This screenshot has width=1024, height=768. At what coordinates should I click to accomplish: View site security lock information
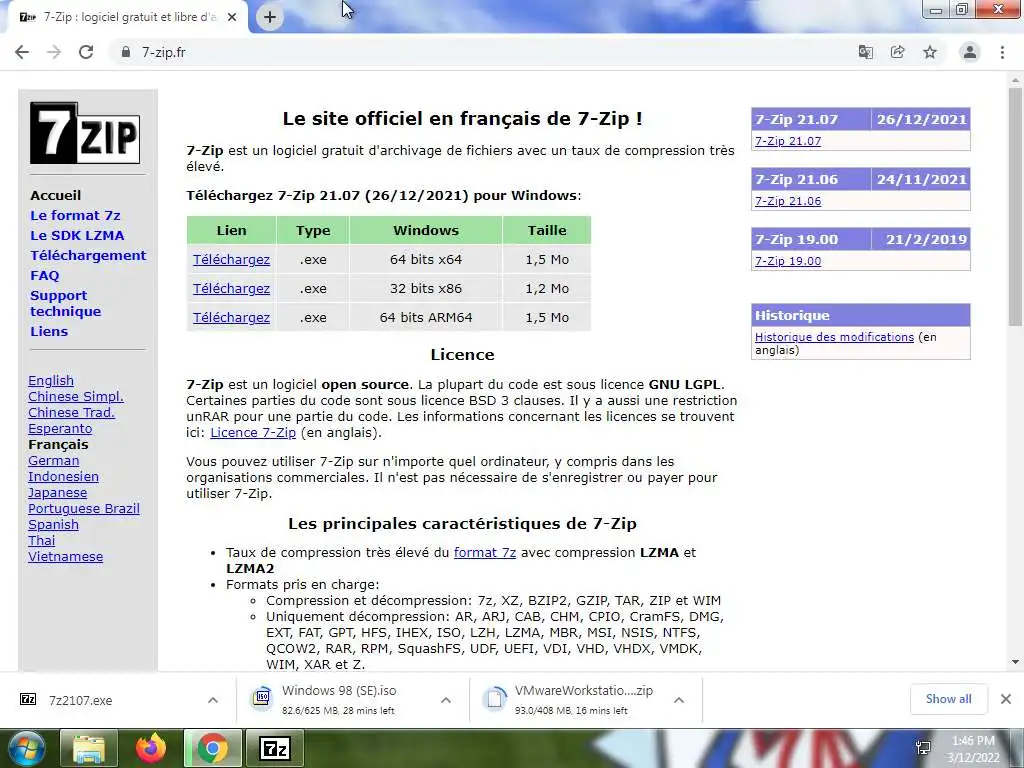[126, 52]
